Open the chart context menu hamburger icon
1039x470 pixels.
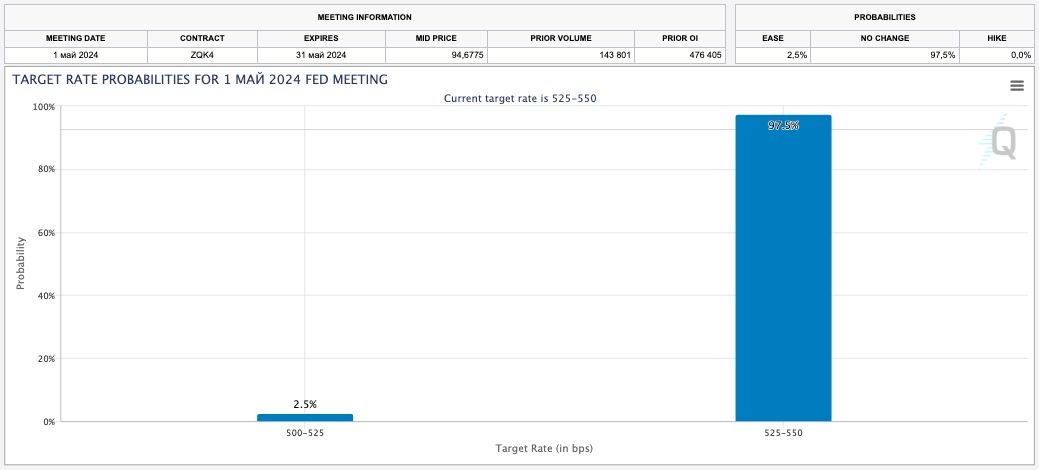point(1017,86)
